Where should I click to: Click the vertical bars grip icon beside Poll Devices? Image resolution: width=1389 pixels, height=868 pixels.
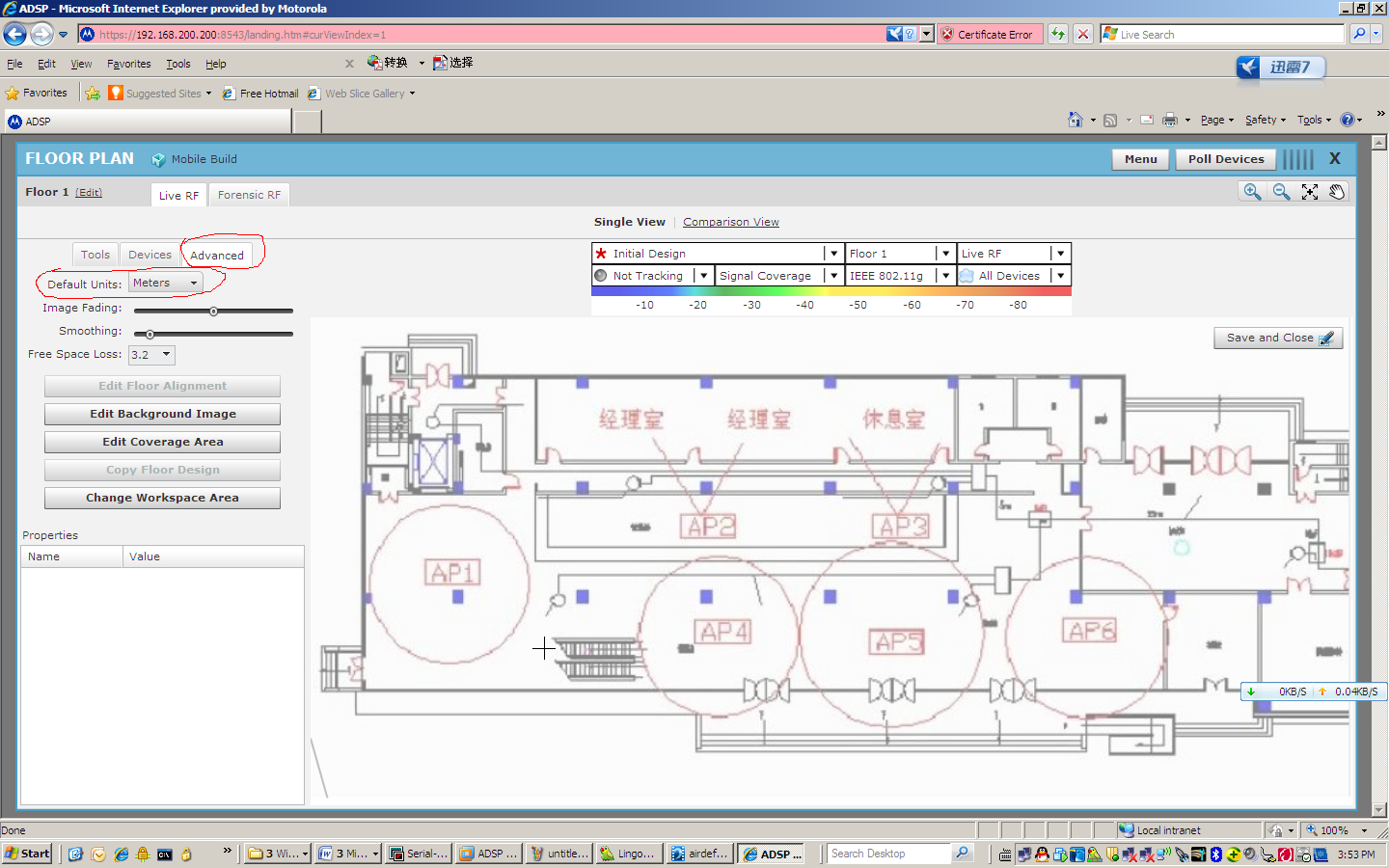(x=1298, y=159)
